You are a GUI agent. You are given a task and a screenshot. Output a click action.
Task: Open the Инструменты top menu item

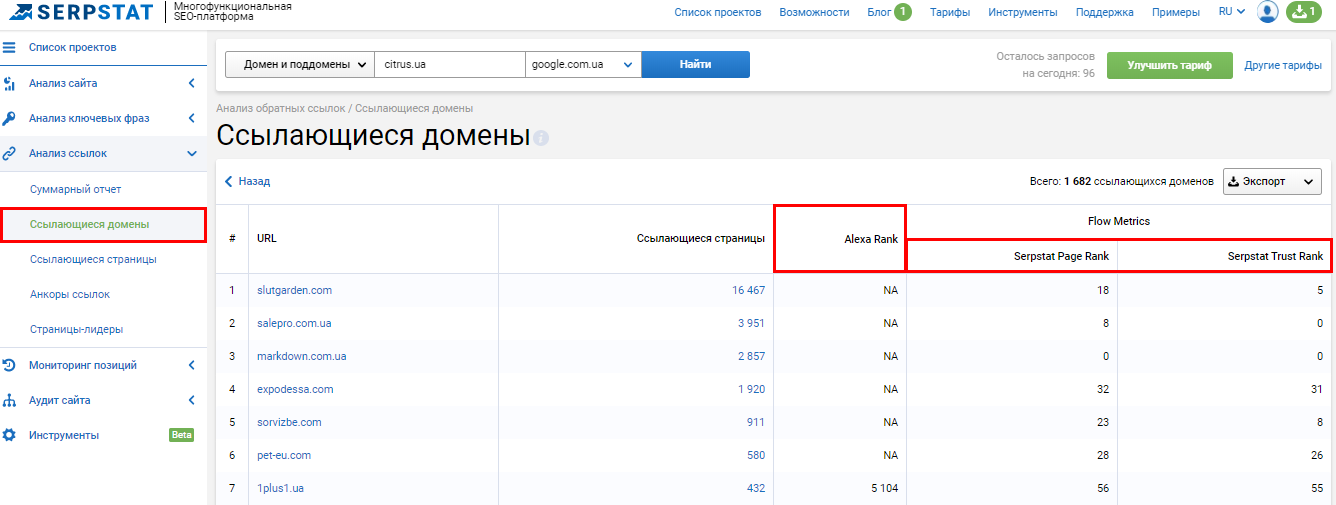(x=1023, y=12)
